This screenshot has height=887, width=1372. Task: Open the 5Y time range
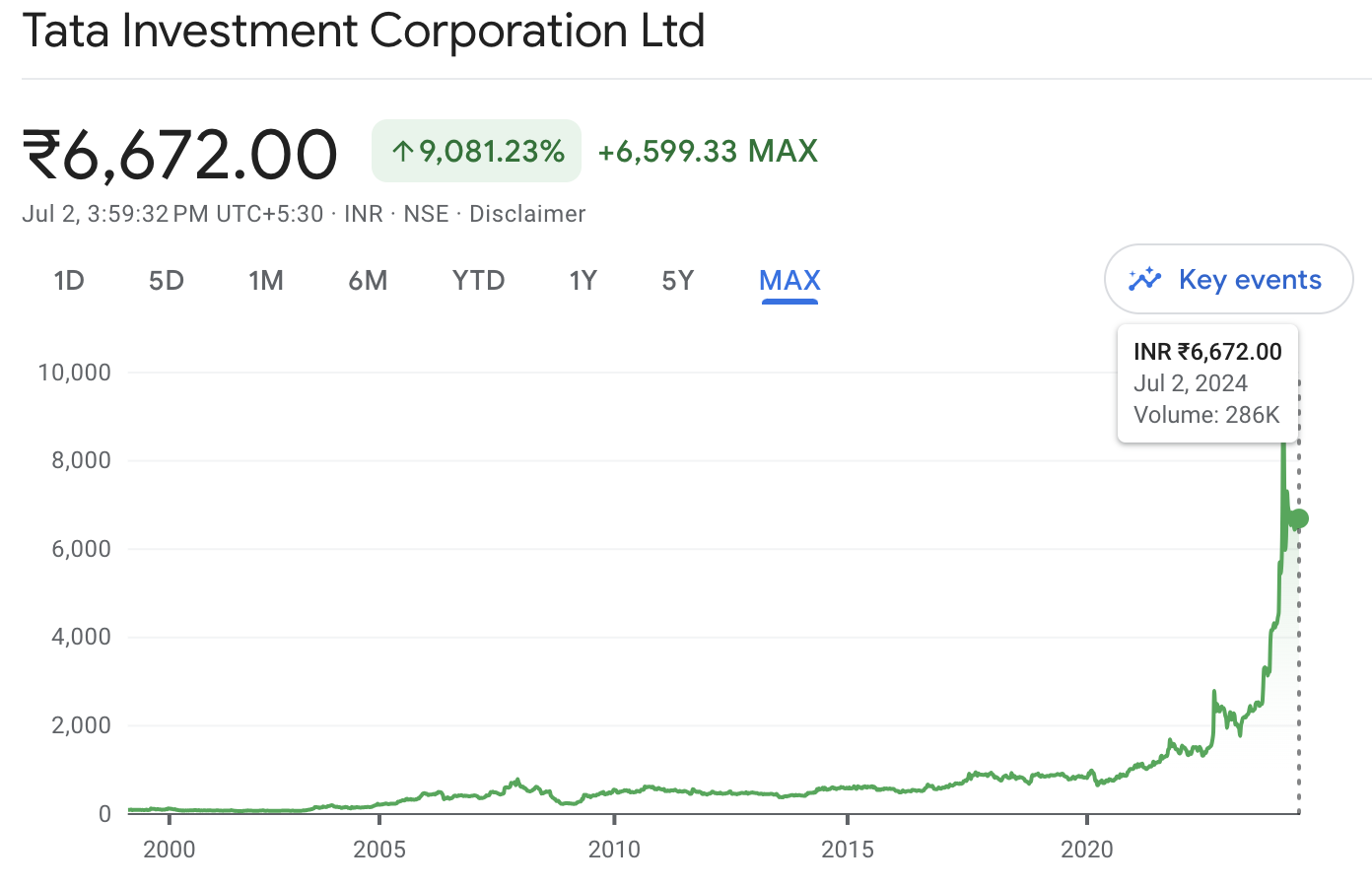[678, 280]
